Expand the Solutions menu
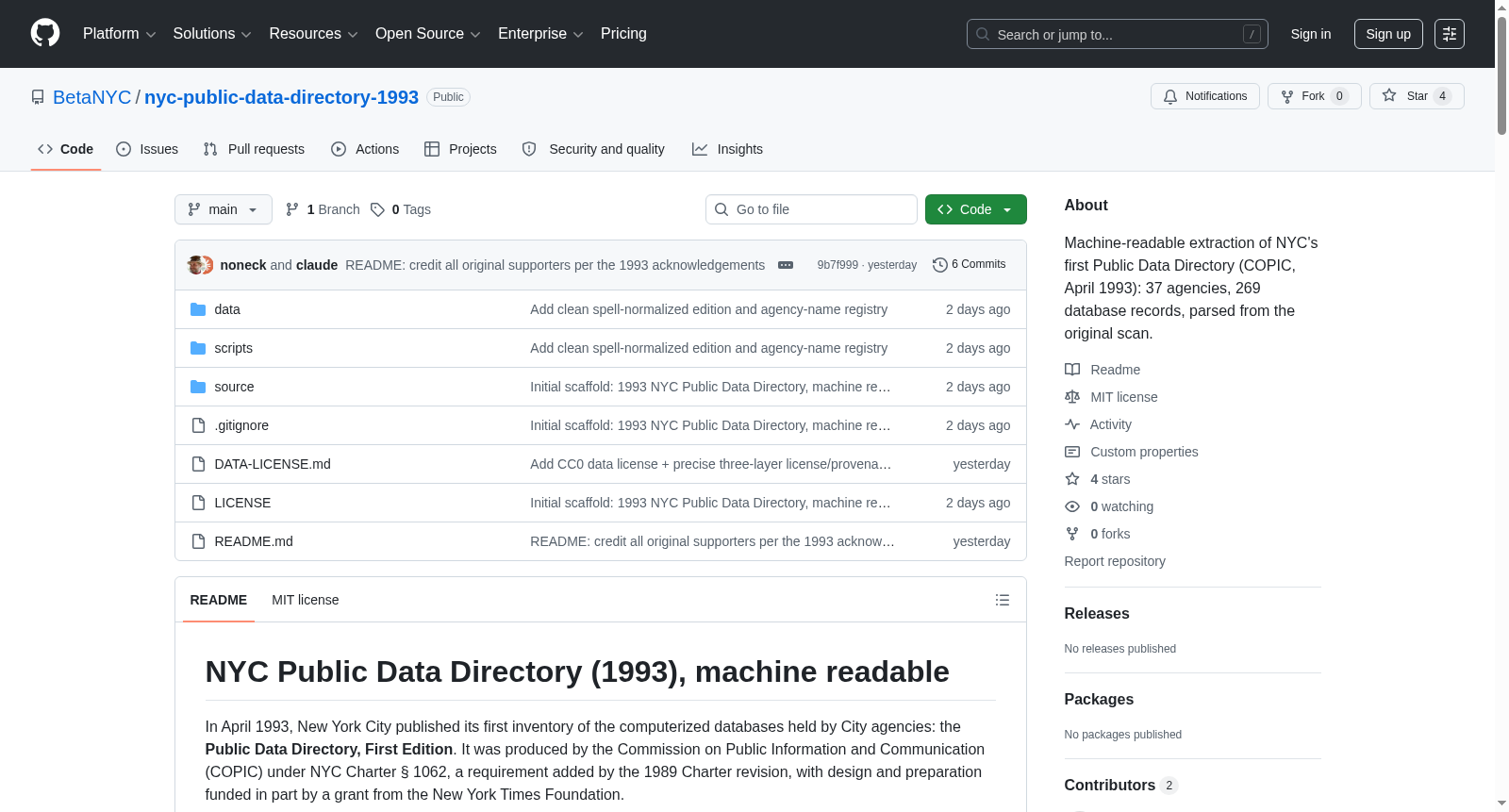 click(212, 34)
